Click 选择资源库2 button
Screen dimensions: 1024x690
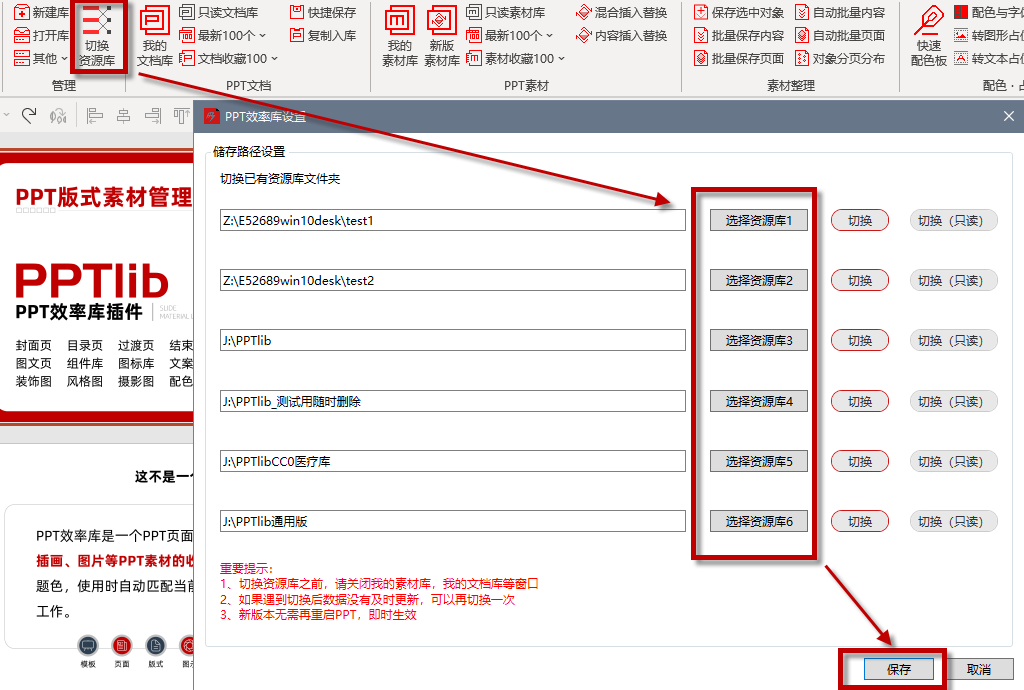(x=759, y=281)
